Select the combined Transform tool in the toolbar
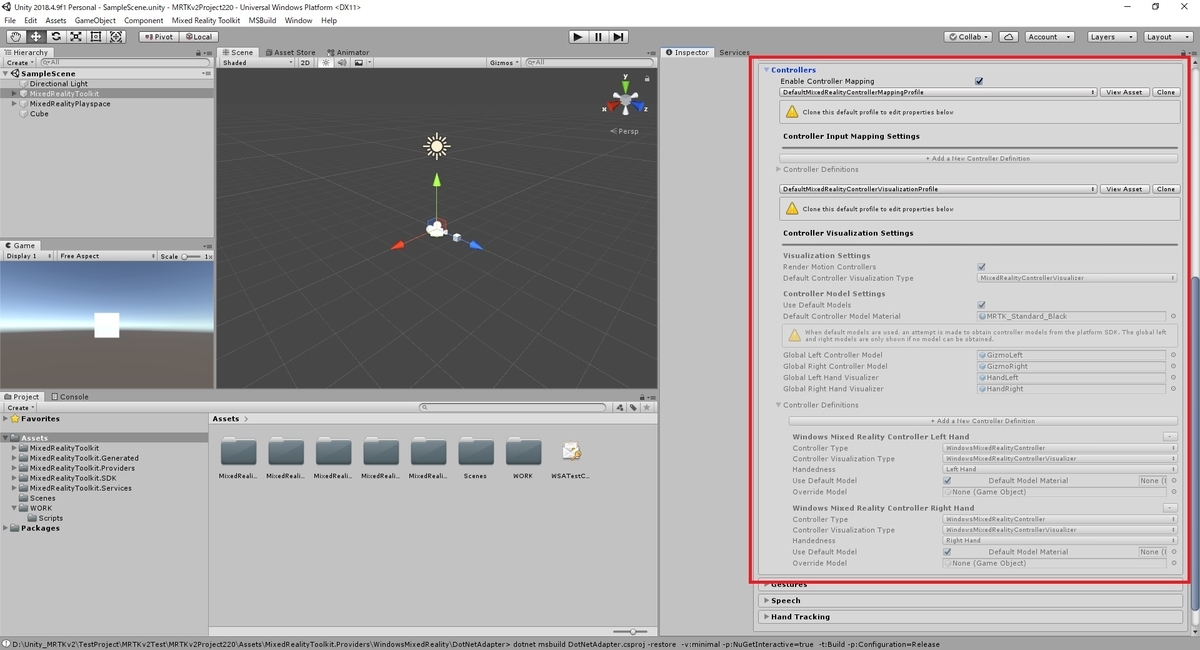 [x=116, y=37]
